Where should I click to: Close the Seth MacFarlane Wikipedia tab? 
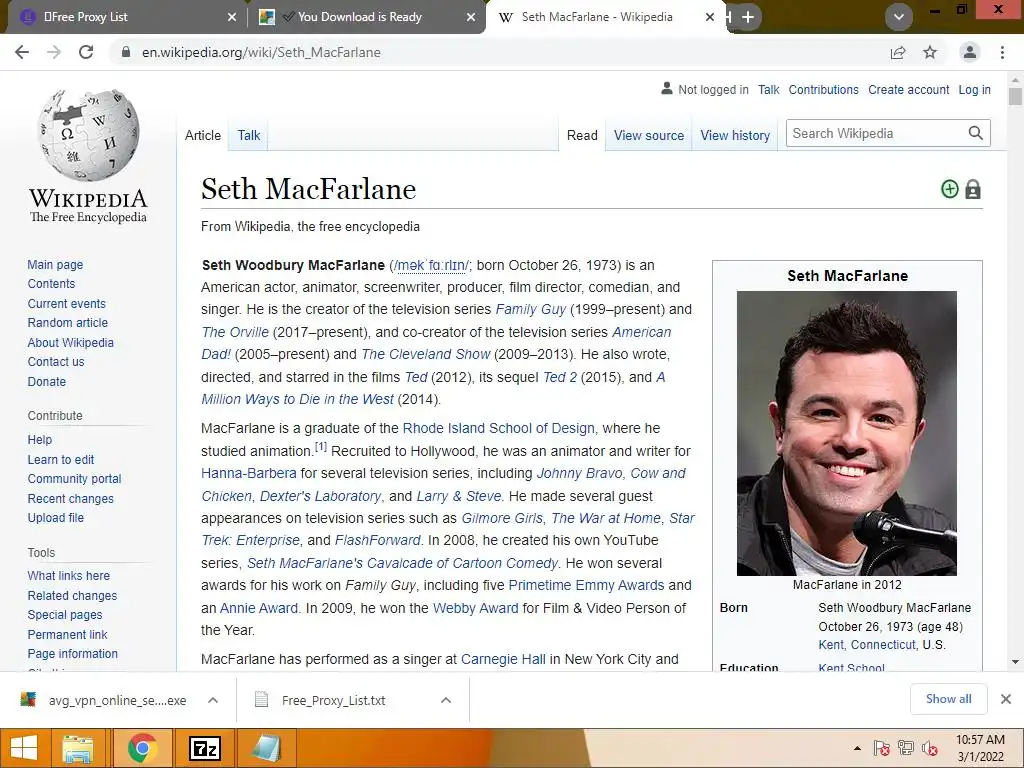tap(710, 17)
